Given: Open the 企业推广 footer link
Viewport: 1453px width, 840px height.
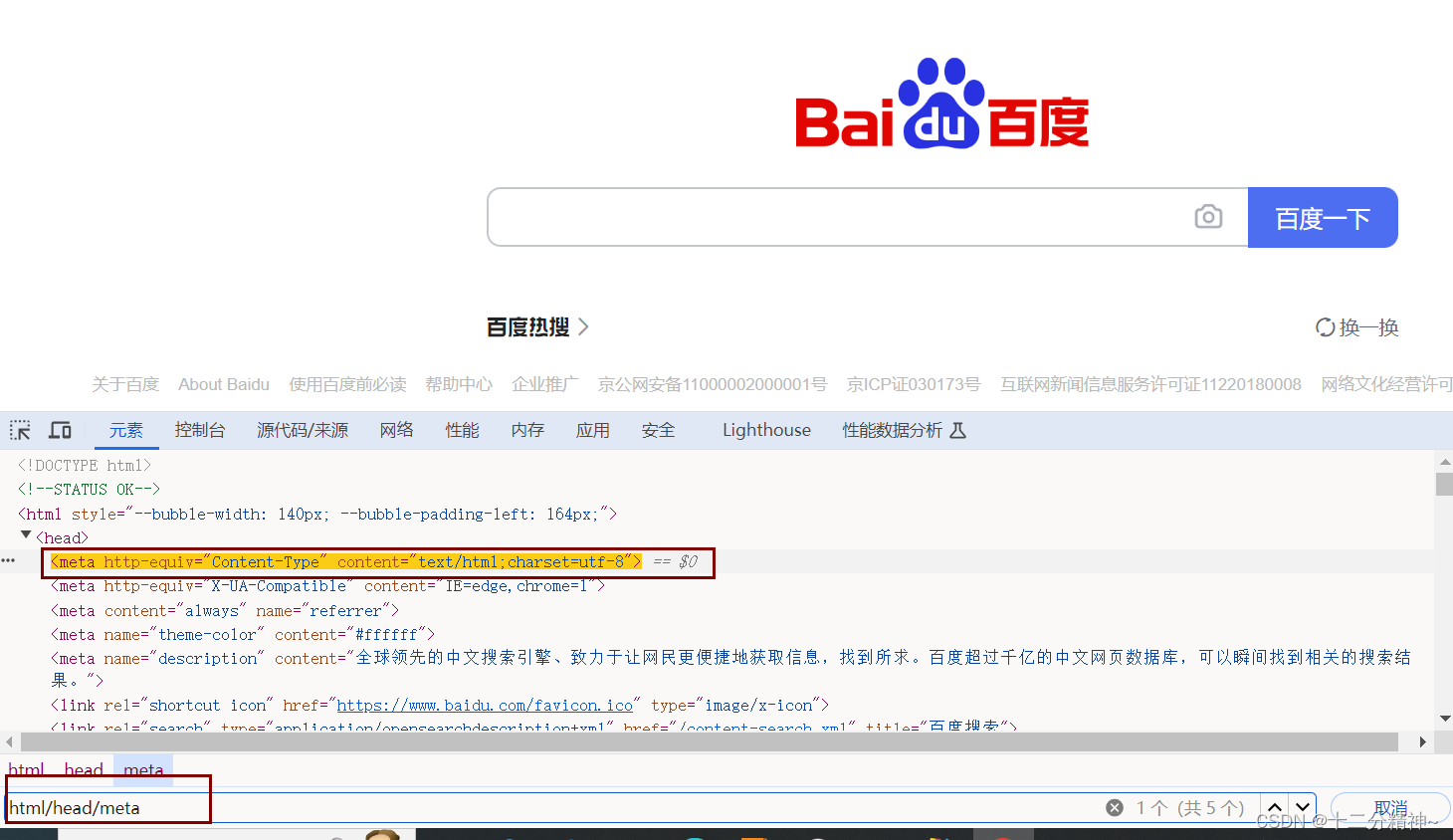Looking at the screenshot, I should click(x=544, y=384).
